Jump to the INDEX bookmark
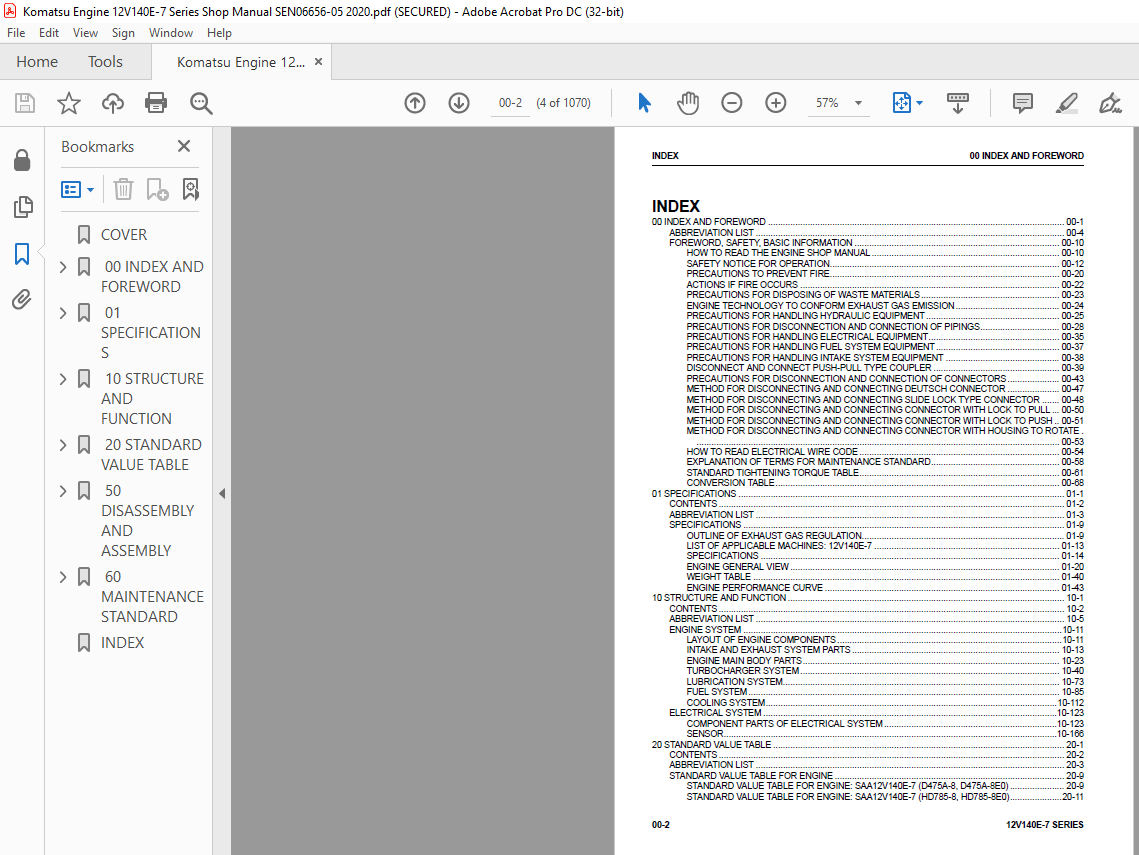Screen dimensions: 1139x855 [x=122, y=643]
